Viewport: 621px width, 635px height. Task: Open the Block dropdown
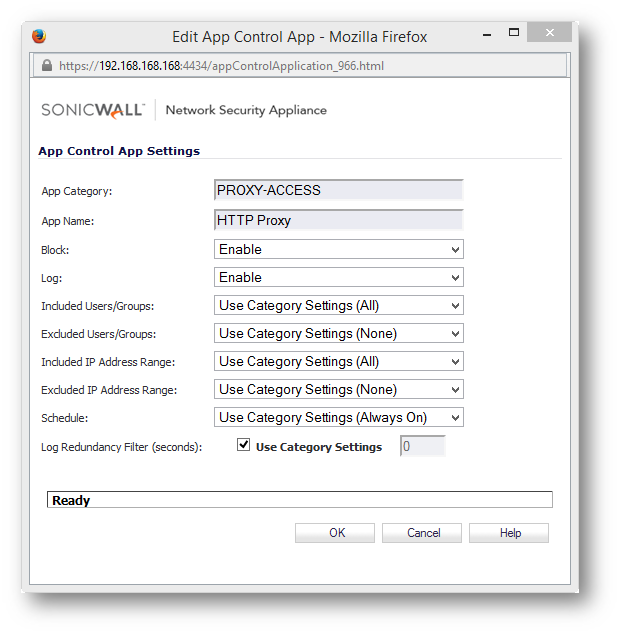339,249
